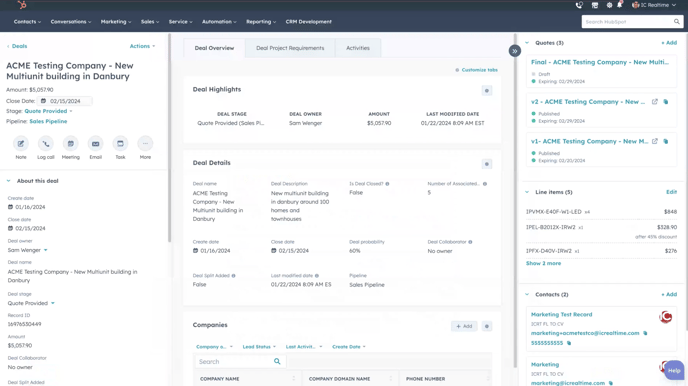The image size is (688, 386).
Task: Go back to Deals list
Action: (17, 46)
